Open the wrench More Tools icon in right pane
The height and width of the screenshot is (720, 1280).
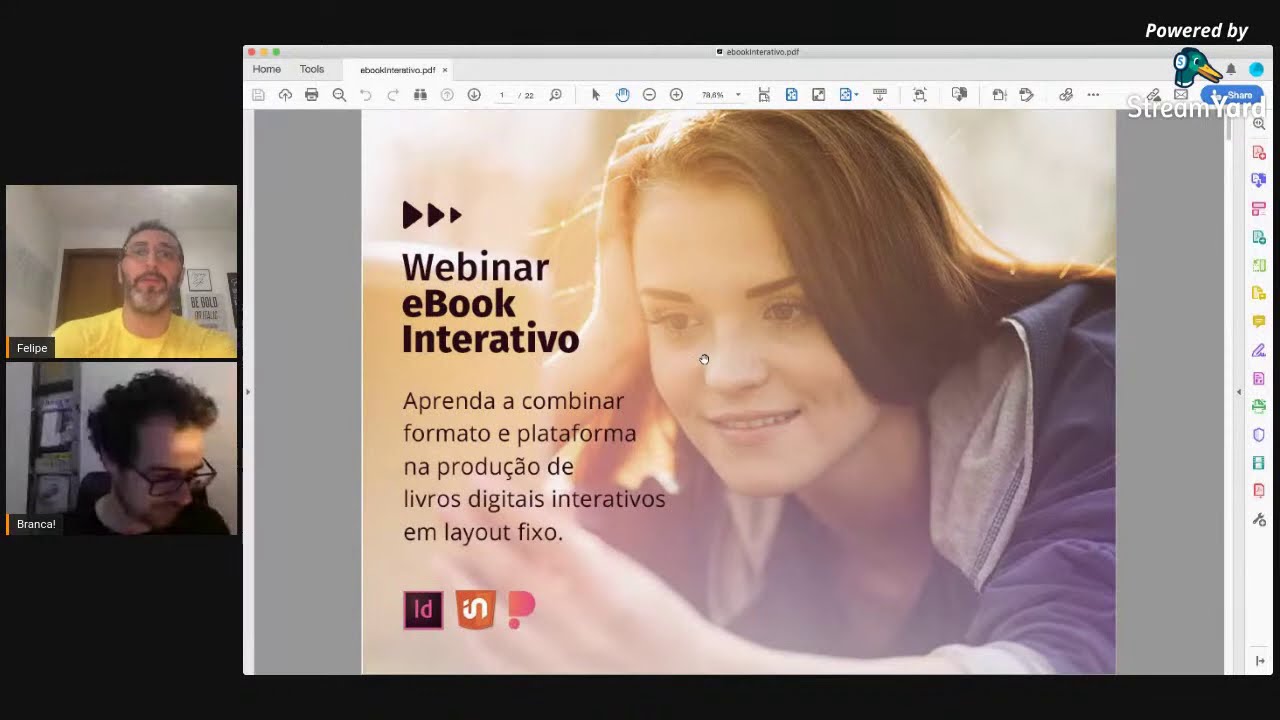[x=1259, y=520]
